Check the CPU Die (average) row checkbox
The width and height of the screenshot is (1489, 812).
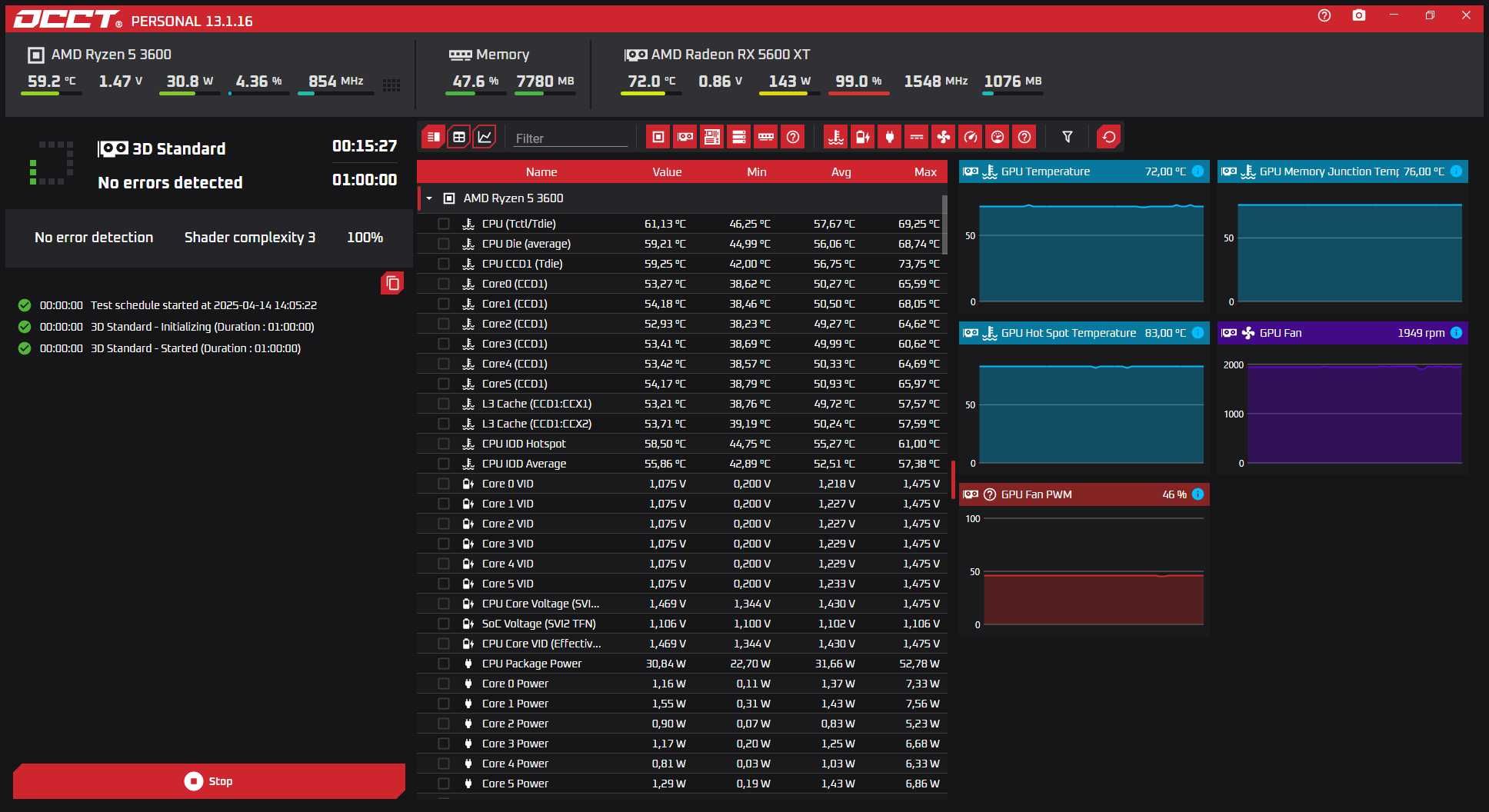[x=444, y=244]
